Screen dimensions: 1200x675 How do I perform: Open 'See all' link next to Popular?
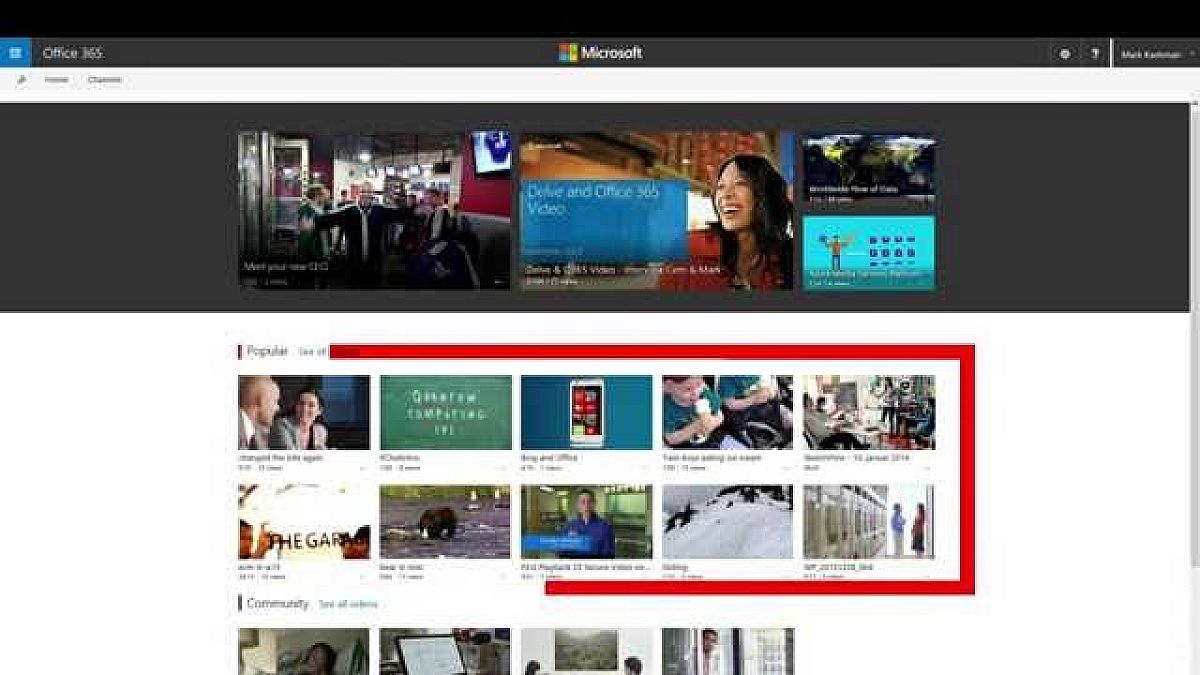coord(312,352)
